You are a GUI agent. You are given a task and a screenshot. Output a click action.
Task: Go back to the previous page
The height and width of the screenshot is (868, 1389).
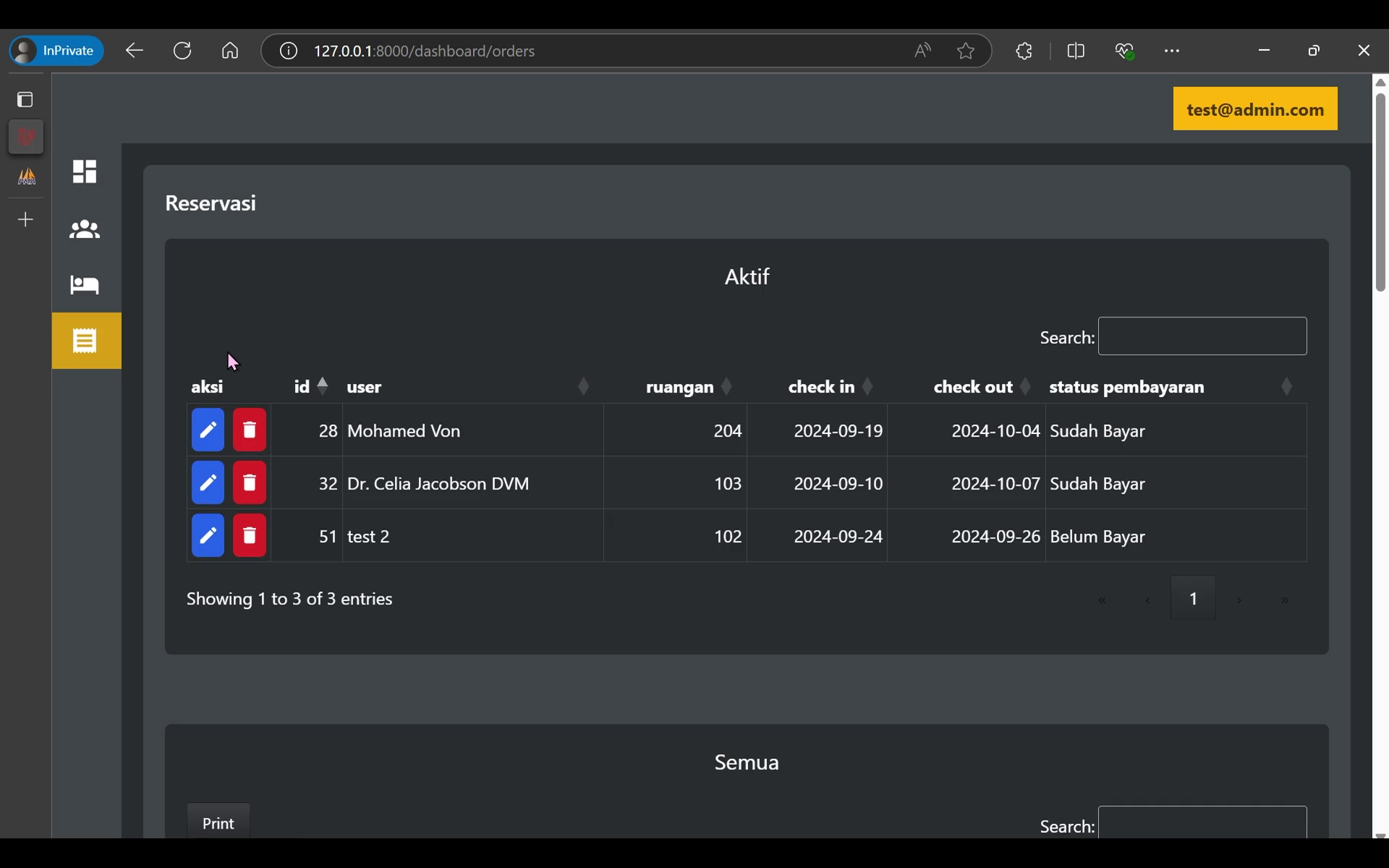click(135, 51)
